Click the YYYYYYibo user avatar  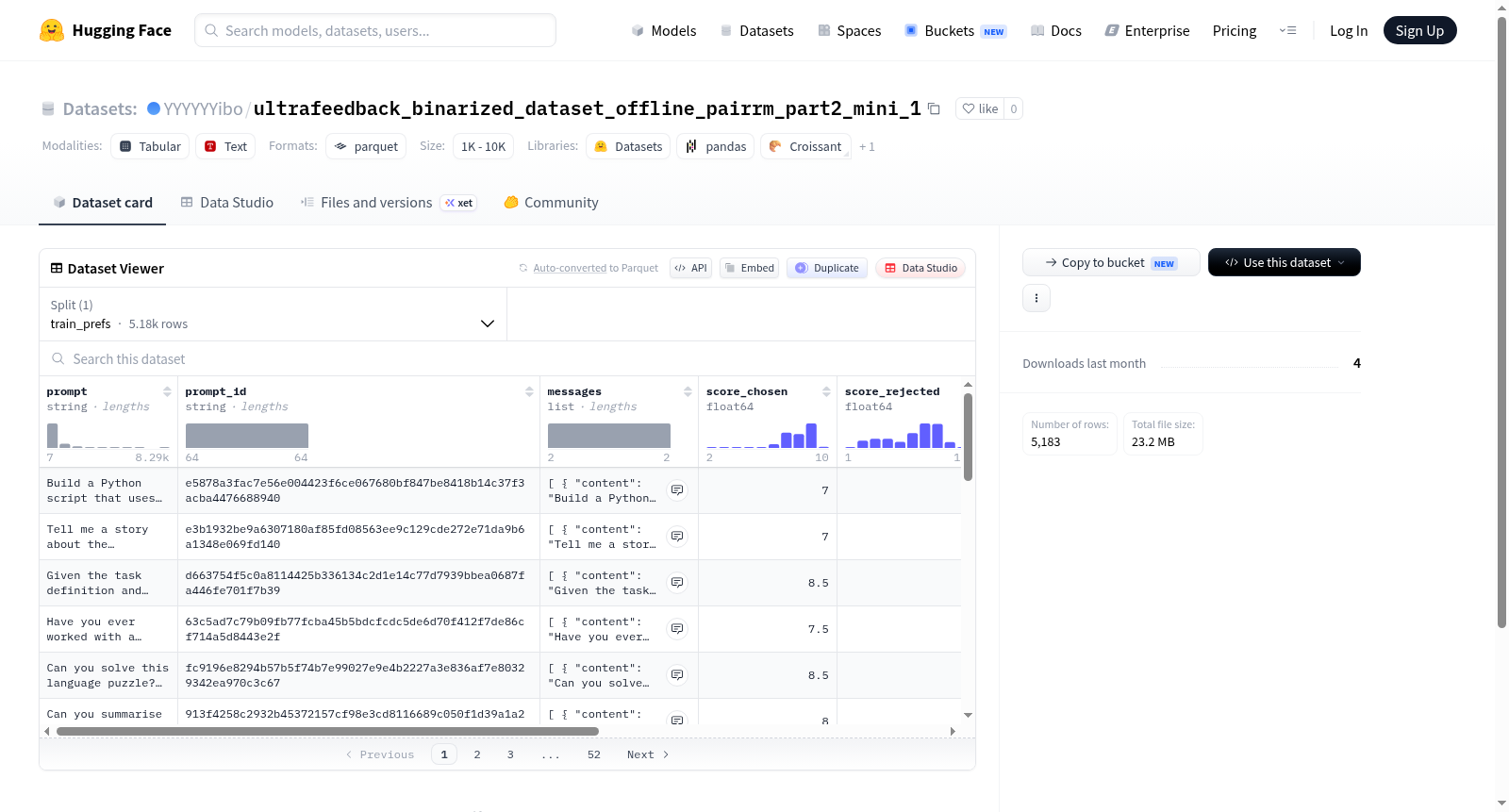tap(154, 108)
